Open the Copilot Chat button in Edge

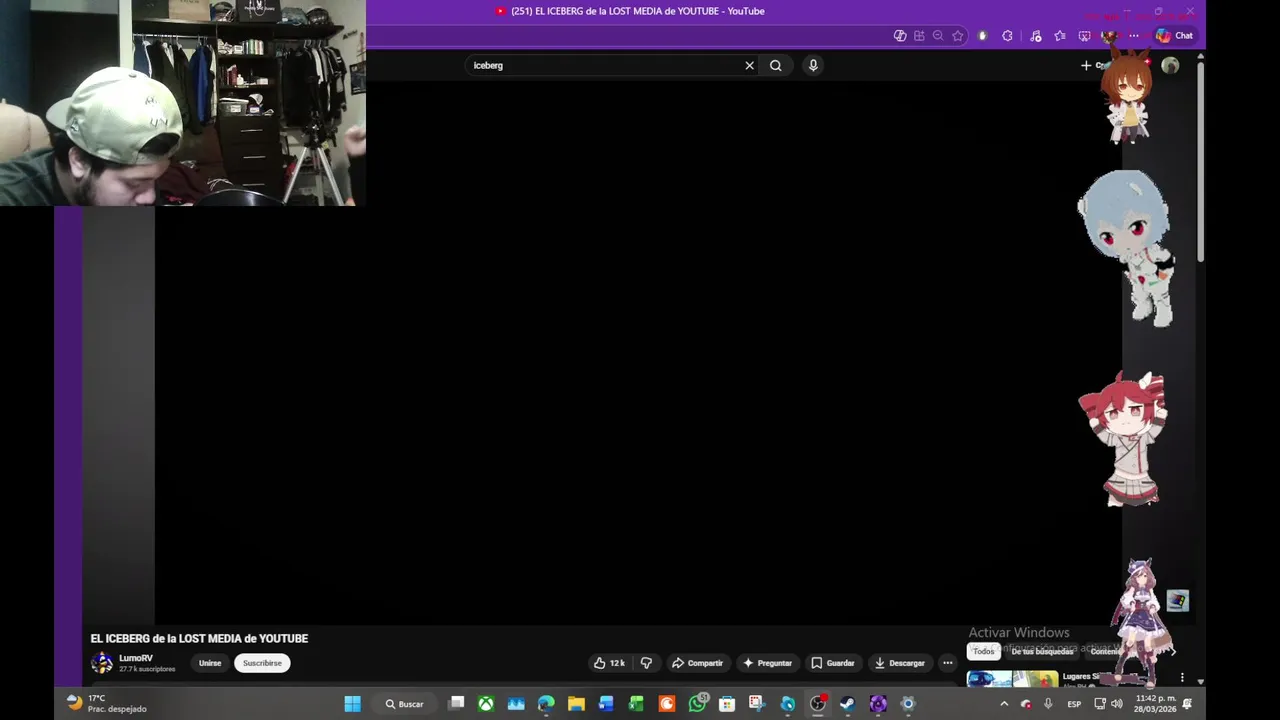(1174, 36)
